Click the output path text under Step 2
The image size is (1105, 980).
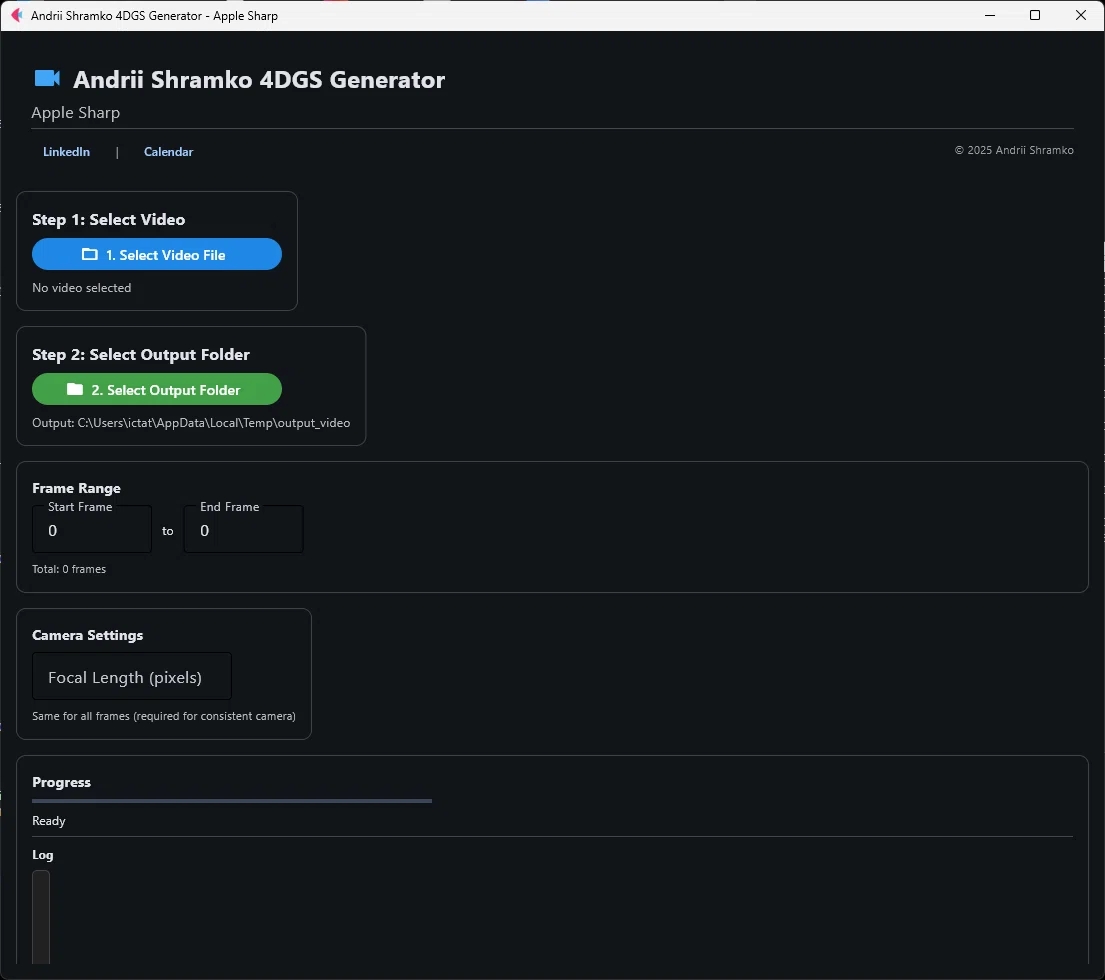click(191, 423)
